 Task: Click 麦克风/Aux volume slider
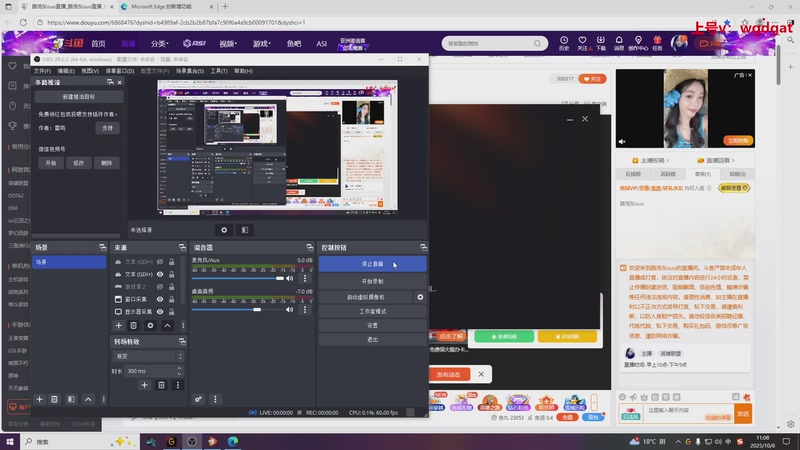[237, 279]
